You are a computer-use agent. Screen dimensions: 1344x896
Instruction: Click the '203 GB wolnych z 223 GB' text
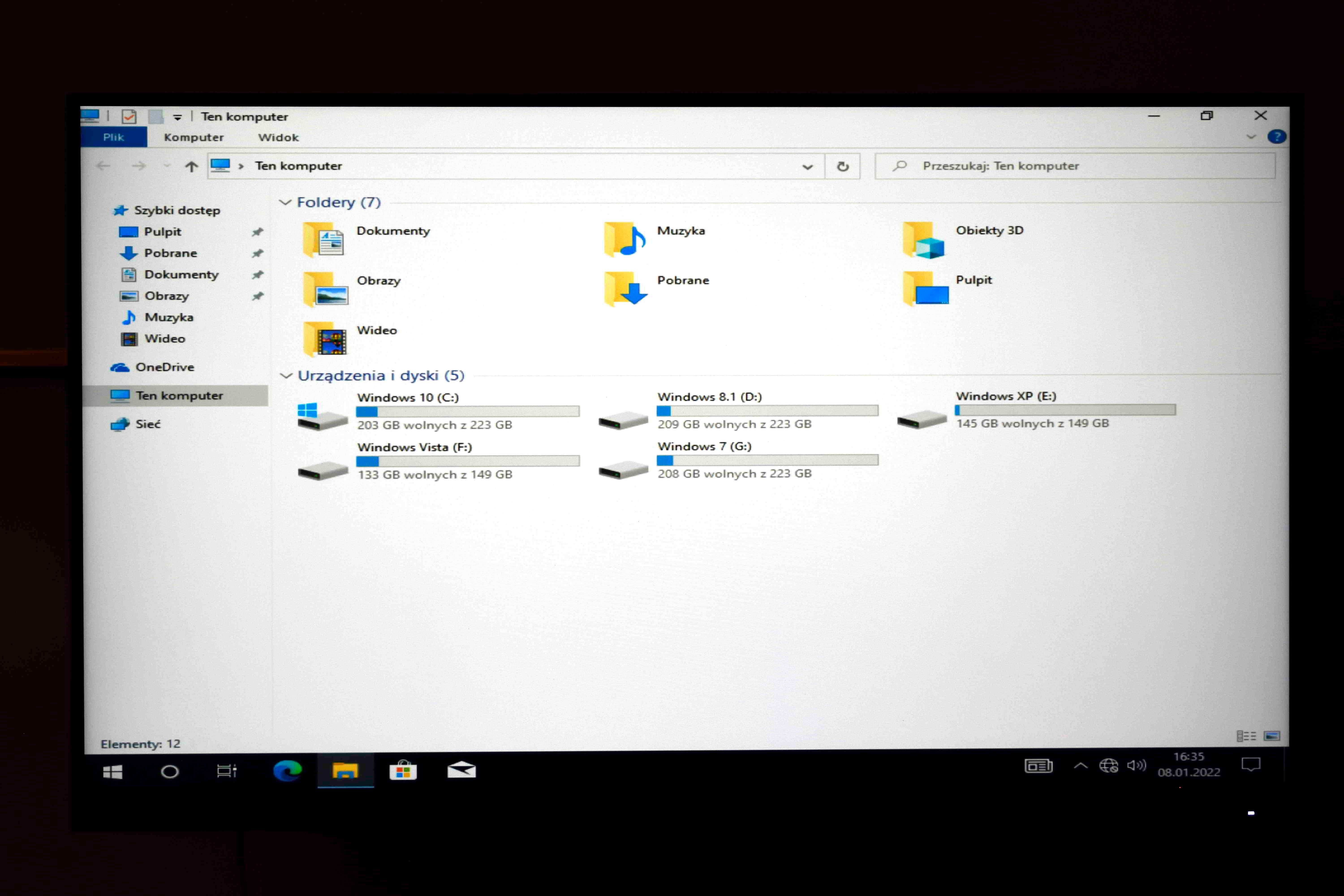pos(434,425)
